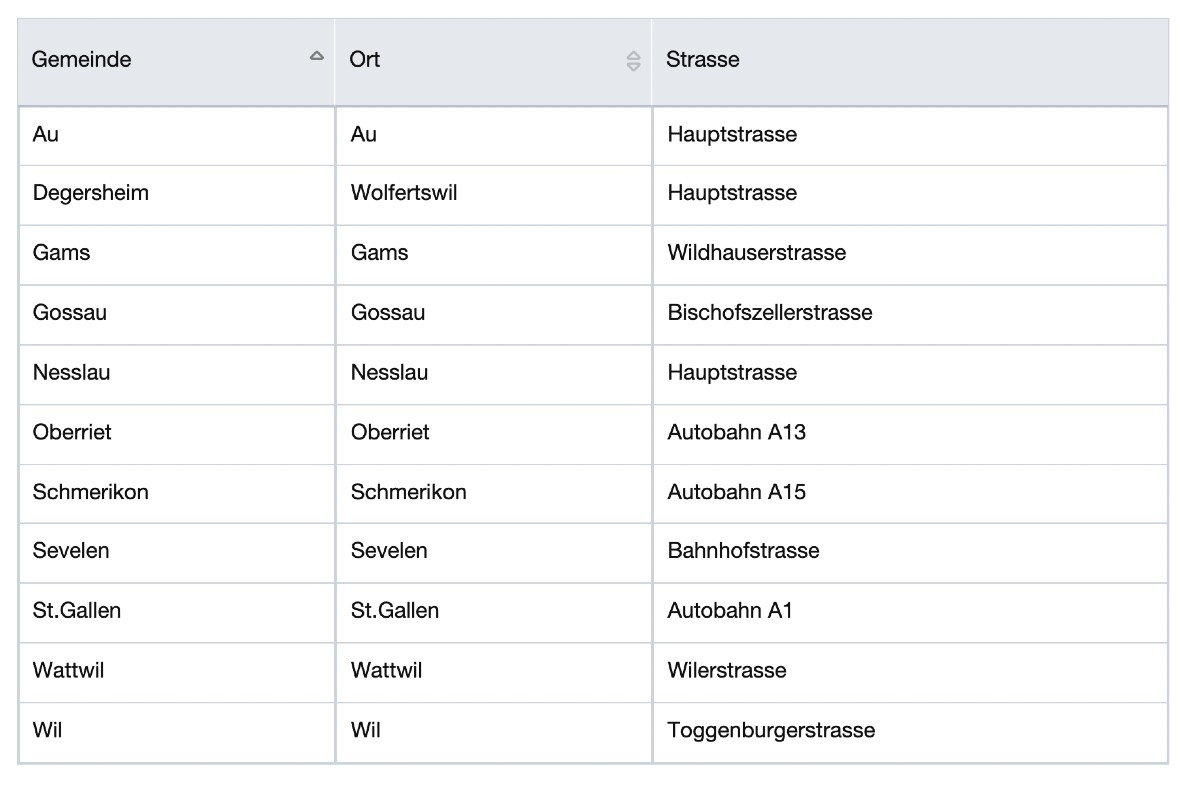
Task: Select the Wildhauserstrasse street cell
Action: [757, 253]
